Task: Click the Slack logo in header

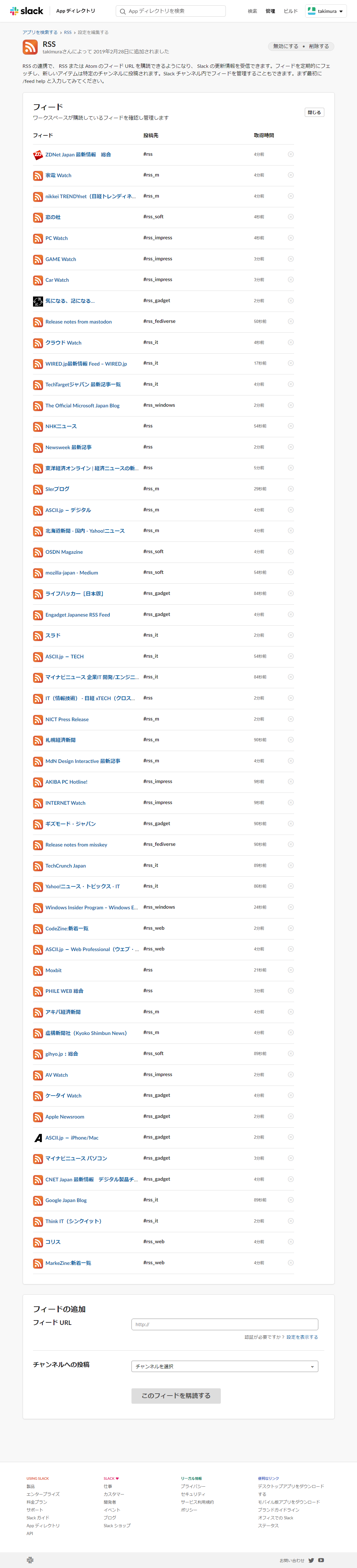Action: pos(27,11)
